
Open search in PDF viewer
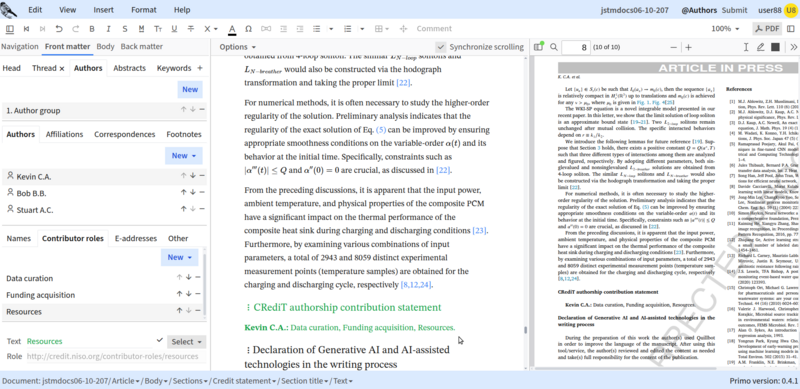click(x=554, y=47)
